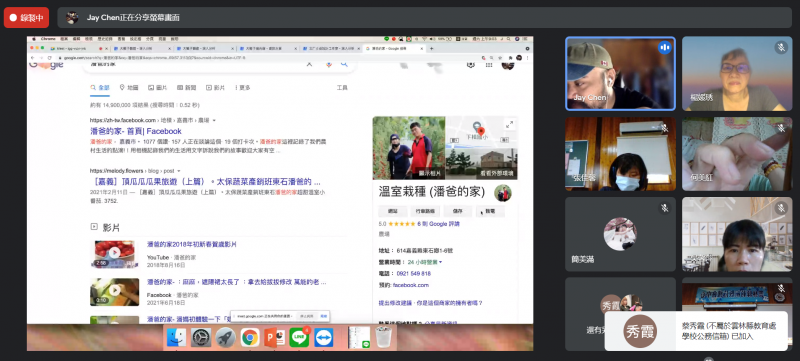Select the 圖片 search tab

pos(158,88)
